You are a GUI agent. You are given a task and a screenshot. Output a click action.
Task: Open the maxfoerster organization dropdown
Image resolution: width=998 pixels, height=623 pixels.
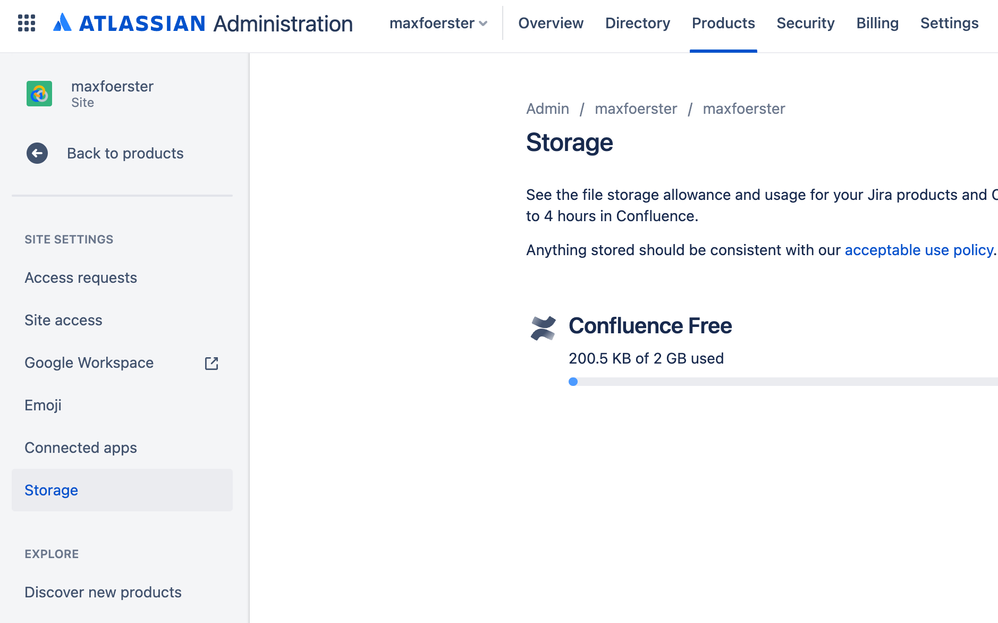point(438,24)
